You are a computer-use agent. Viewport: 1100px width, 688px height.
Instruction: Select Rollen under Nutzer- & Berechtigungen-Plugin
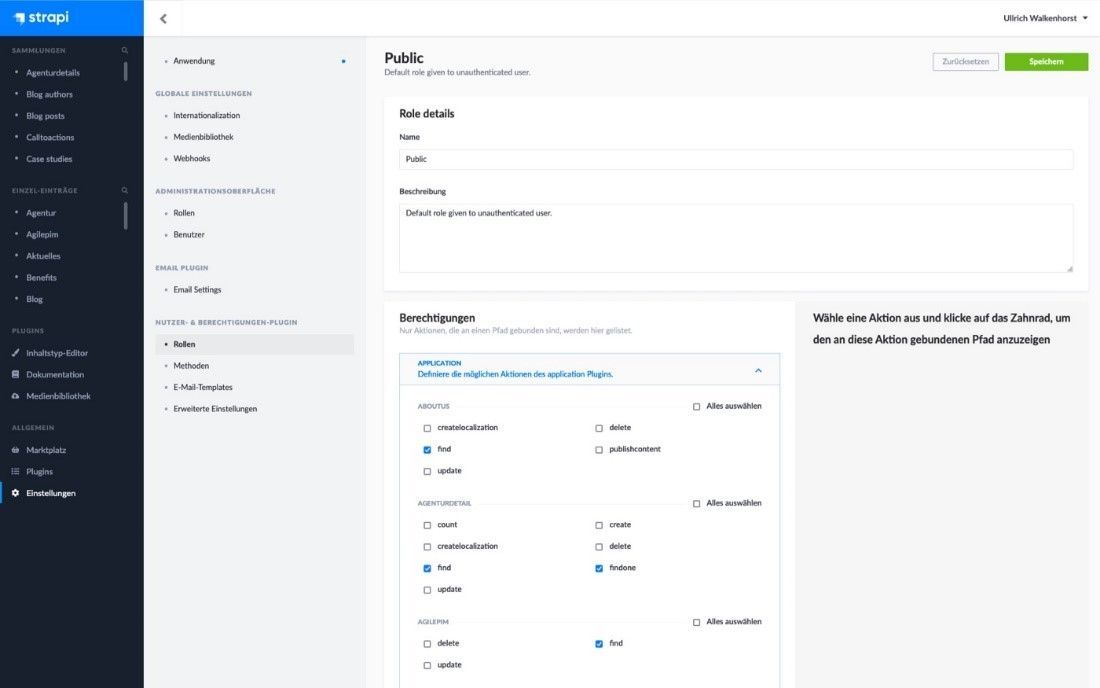(x=183, y=343)
